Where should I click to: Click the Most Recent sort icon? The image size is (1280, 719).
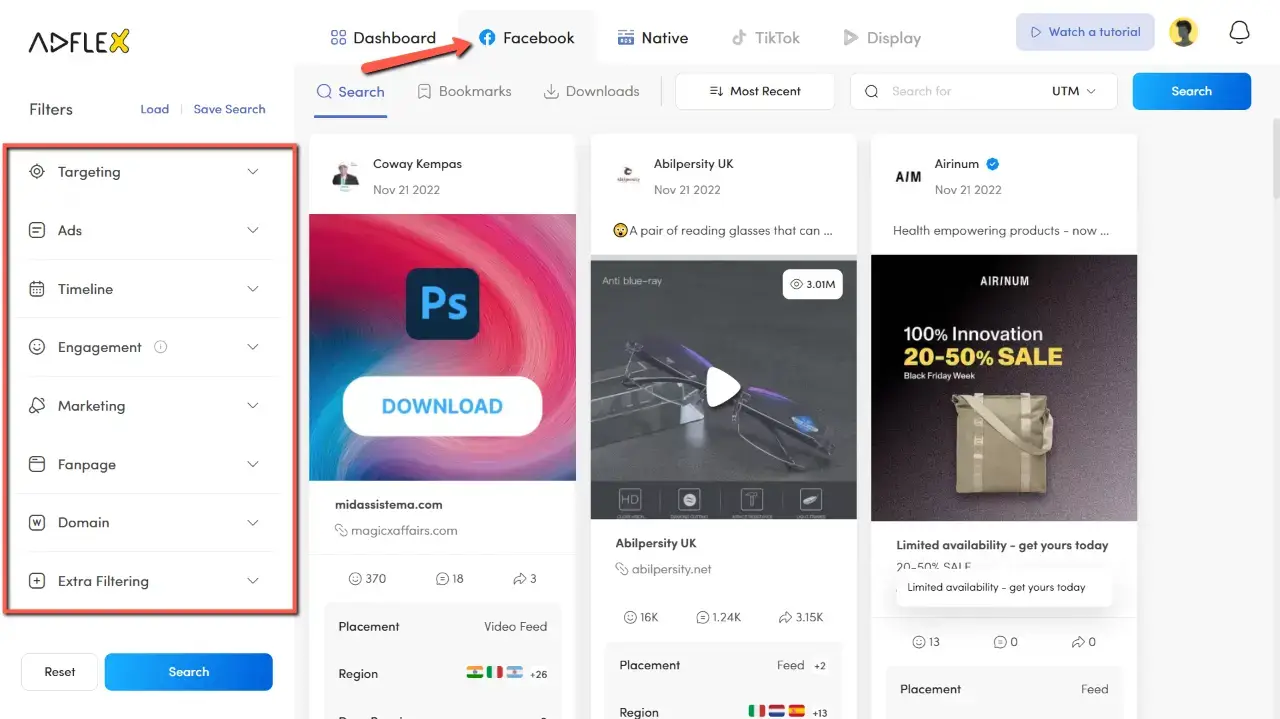717,90
